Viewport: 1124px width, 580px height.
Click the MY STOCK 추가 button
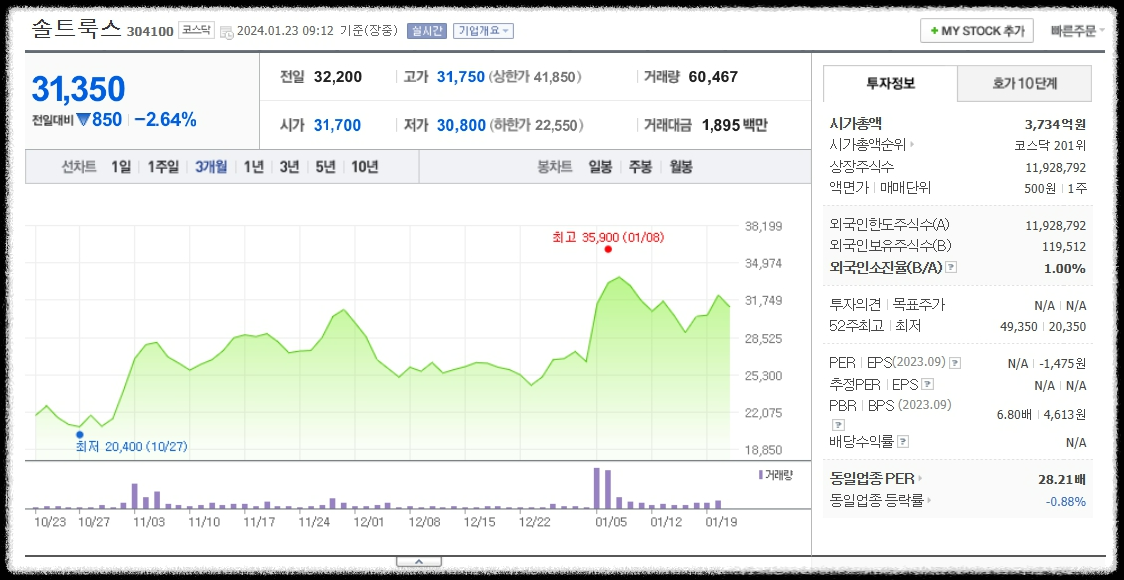tap(976, 31)
